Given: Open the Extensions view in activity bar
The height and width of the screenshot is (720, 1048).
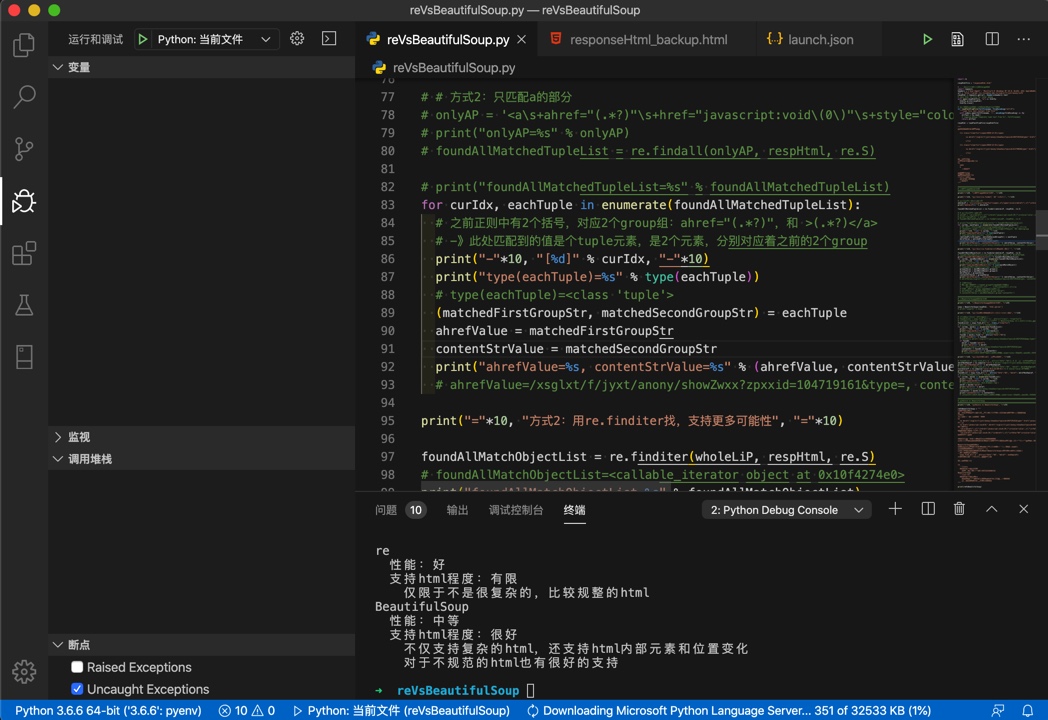Looking at the screenshot, I should 24,253.
